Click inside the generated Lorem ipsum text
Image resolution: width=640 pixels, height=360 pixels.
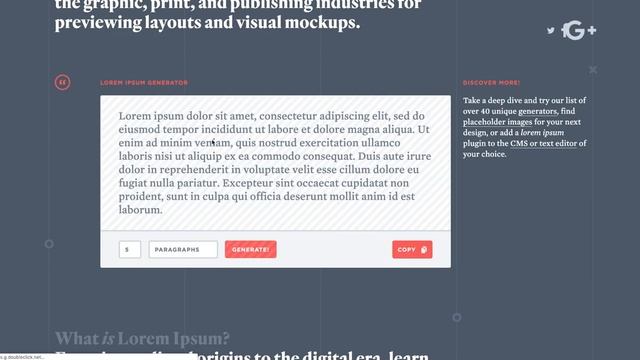(275, 162)
